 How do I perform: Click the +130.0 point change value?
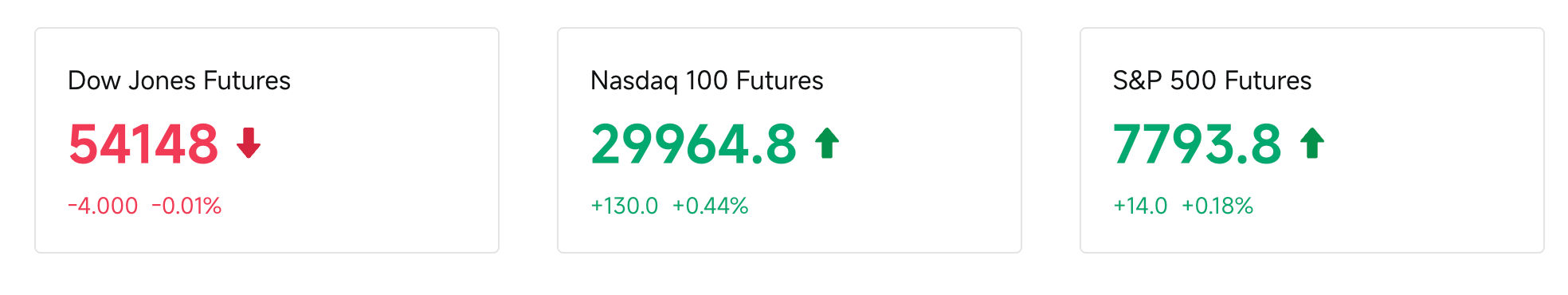pos(625,206)
